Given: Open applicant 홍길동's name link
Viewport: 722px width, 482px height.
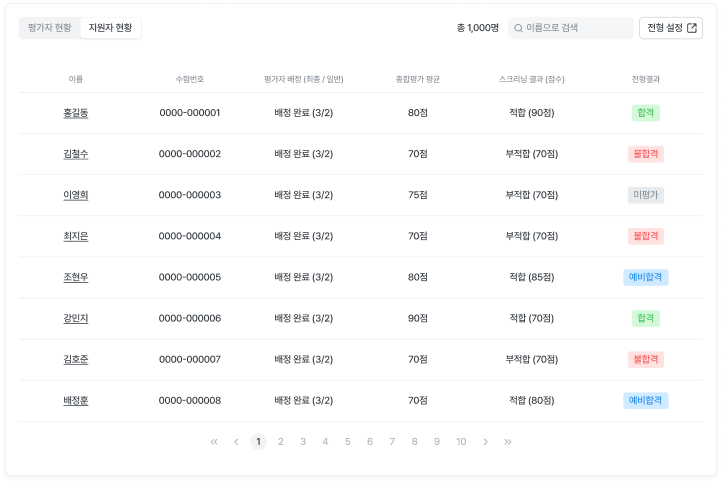Looking at the screenshot, I should (x=76, y=113).
